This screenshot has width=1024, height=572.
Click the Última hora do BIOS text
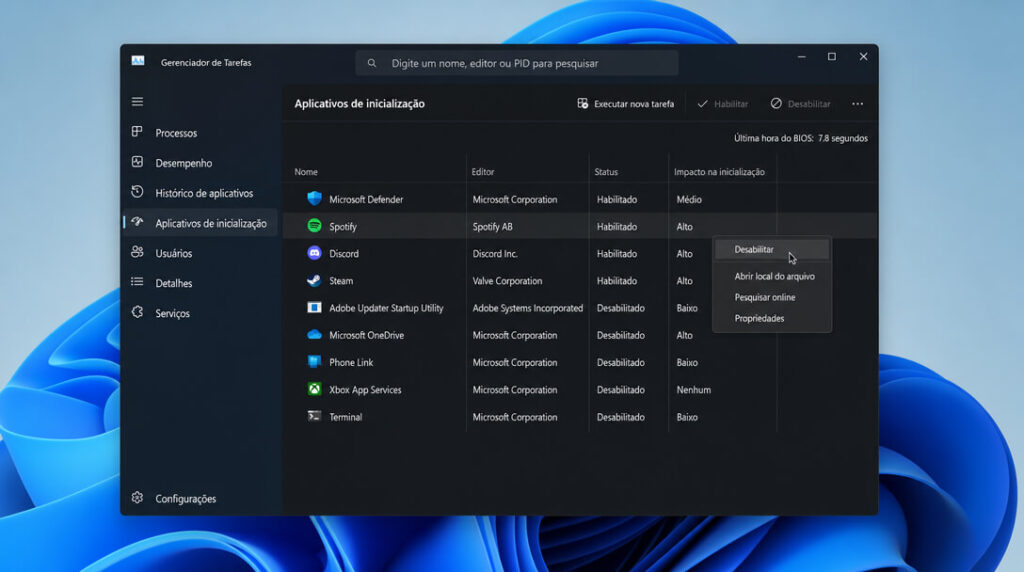[801, 138]
